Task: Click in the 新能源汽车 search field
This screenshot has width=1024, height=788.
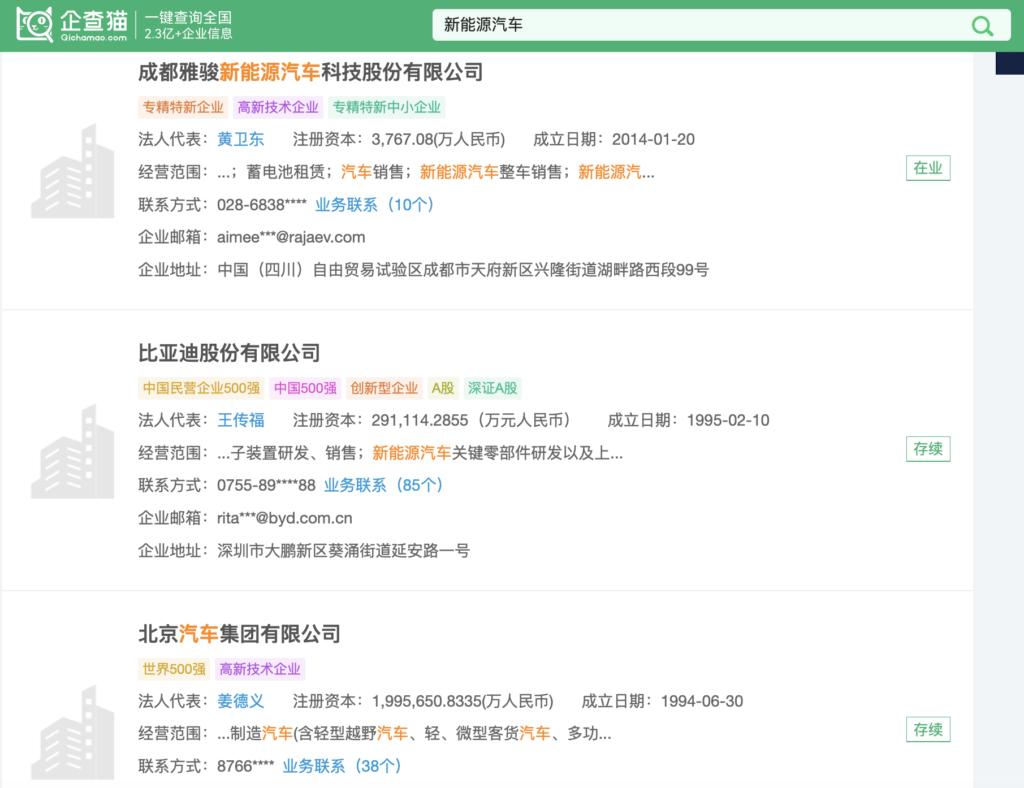Action: tap(690, 26)
